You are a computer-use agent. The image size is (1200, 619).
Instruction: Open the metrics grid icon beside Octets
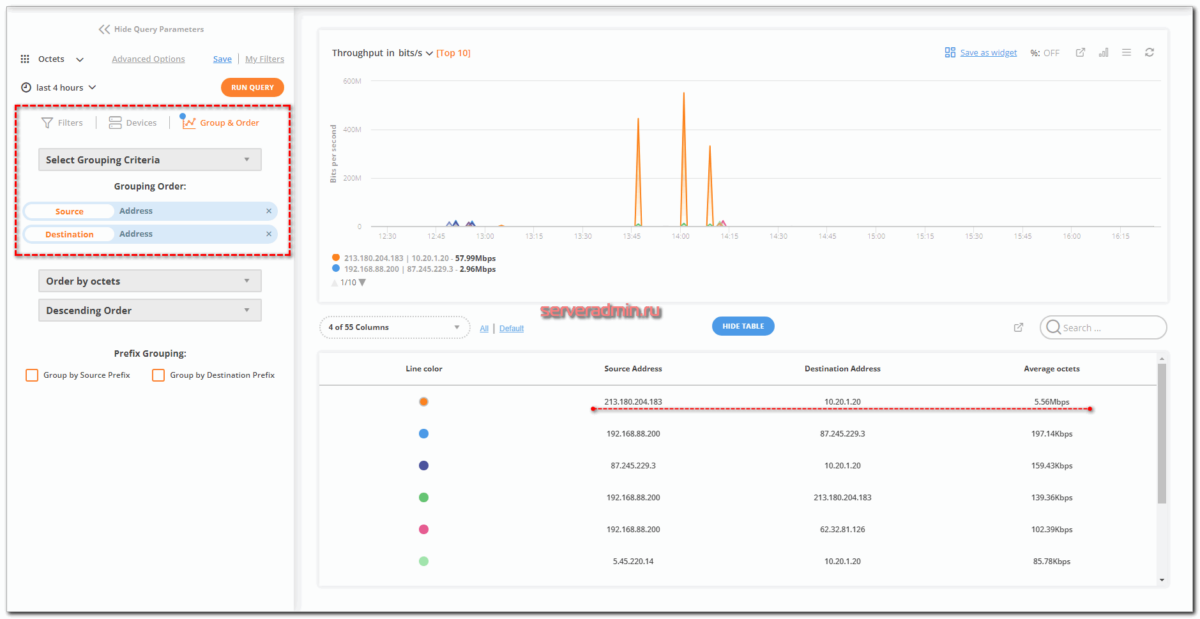coord(24,59)
